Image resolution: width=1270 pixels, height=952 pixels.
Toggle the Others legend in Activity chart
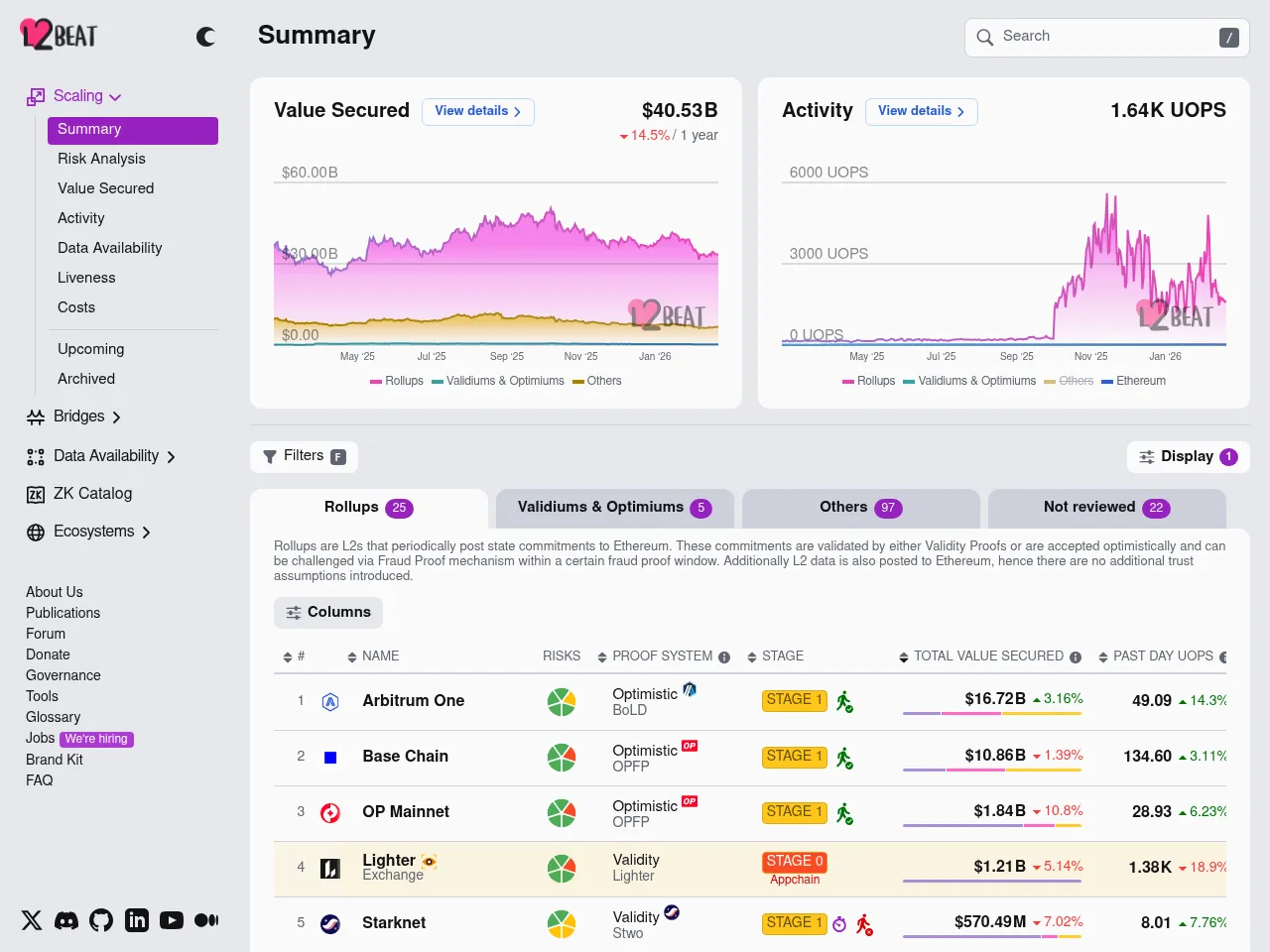[1069, 381]
